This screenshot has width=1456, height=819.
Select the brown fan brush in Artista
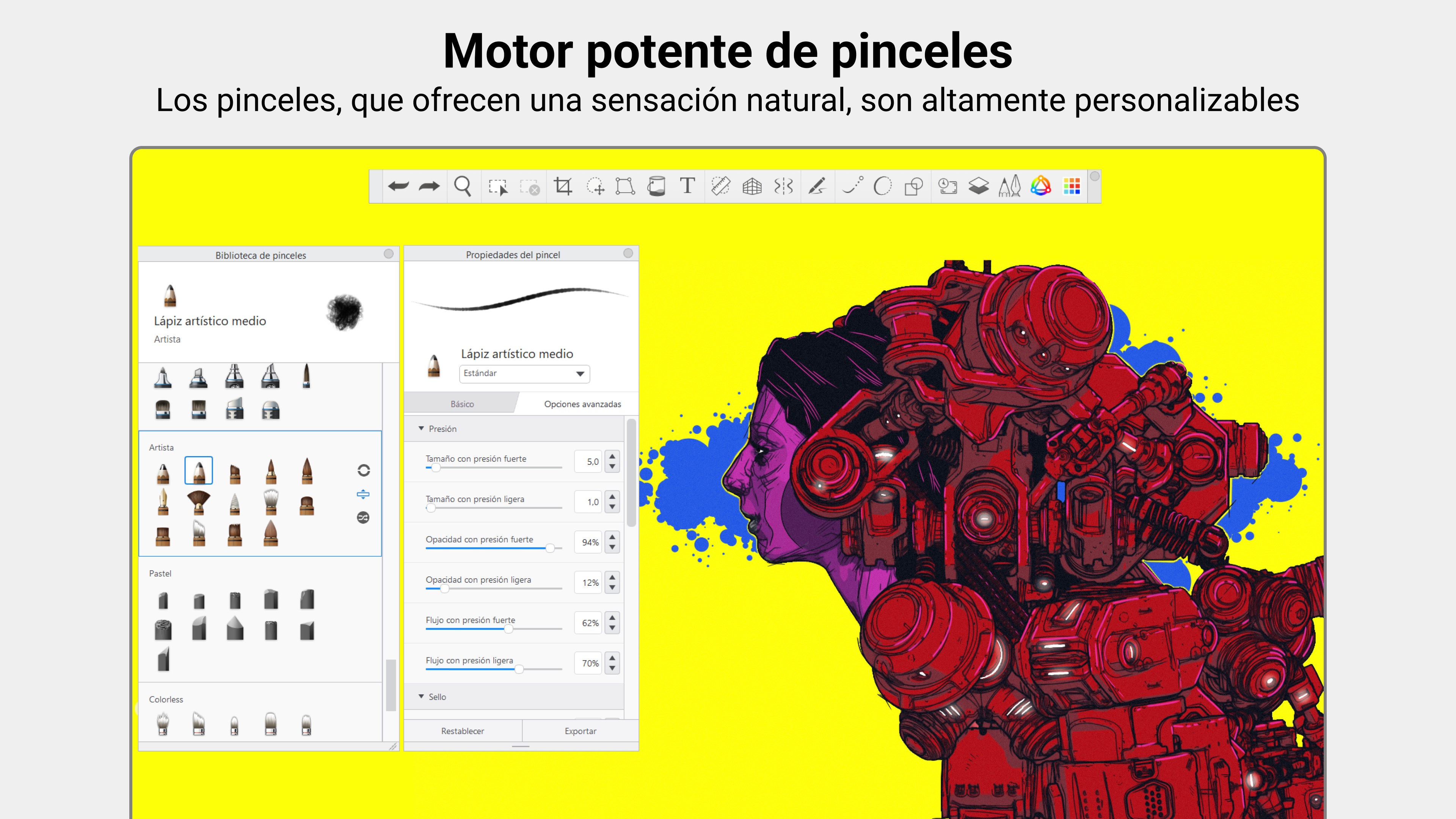[x=198, y=502]
